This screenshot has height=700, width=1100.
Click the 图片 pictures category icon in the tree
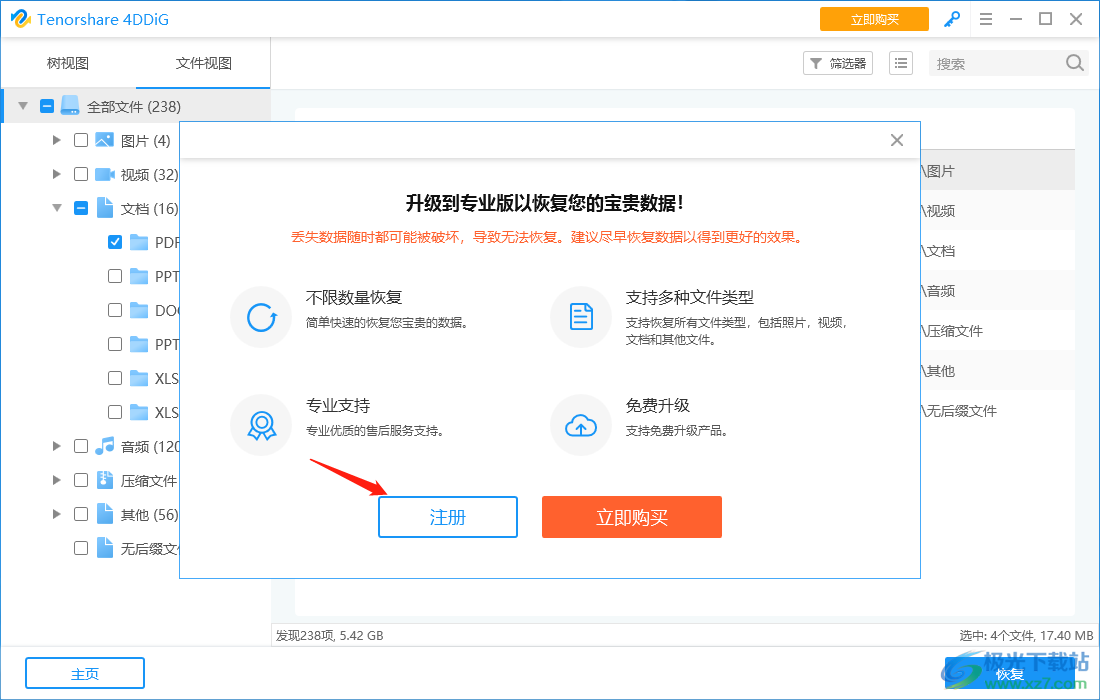[105, 140]
